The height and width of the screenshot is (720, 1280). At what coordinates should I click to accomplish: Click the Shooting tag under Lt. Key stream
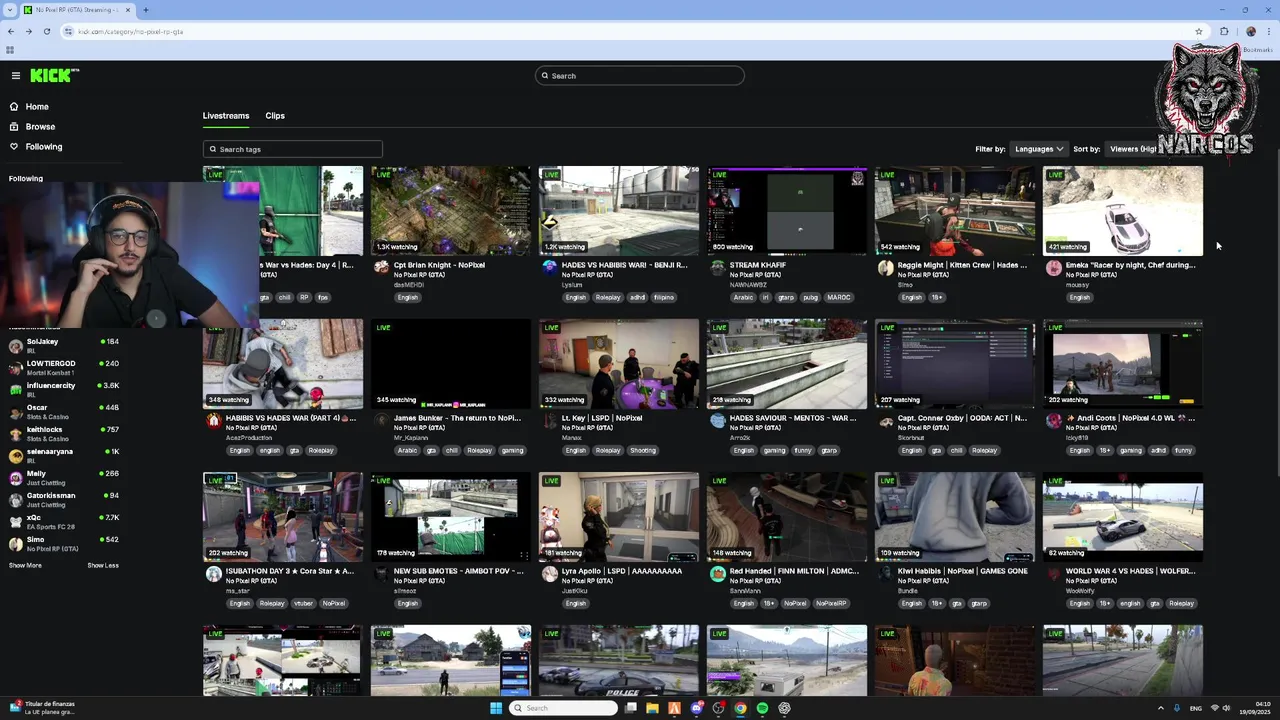643,451
